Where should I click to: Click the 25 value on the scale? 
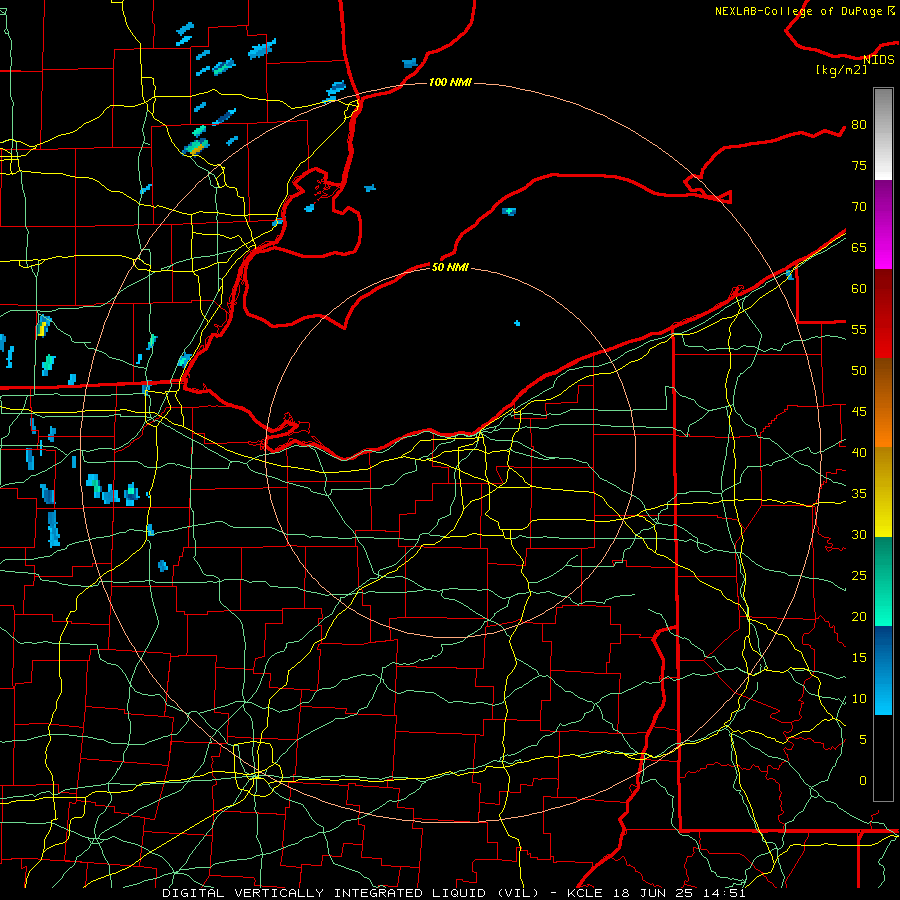(859, 576)
